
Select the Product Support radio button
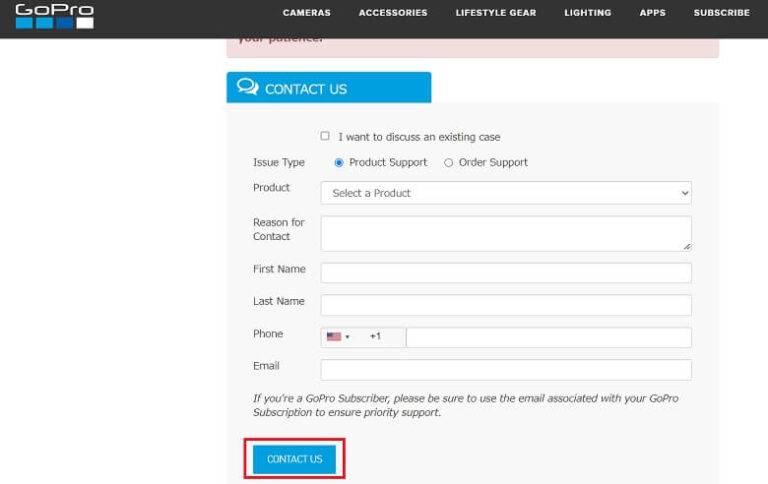click(339, 162)
